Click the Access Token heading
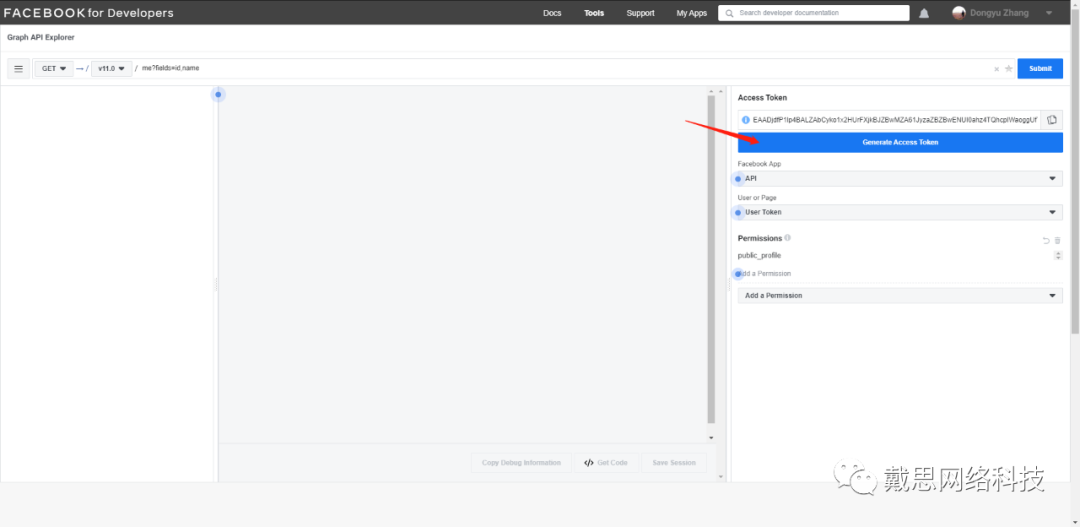Viewport: 1080px width, 527px height. pyautogui.click(x=762, y=98)
